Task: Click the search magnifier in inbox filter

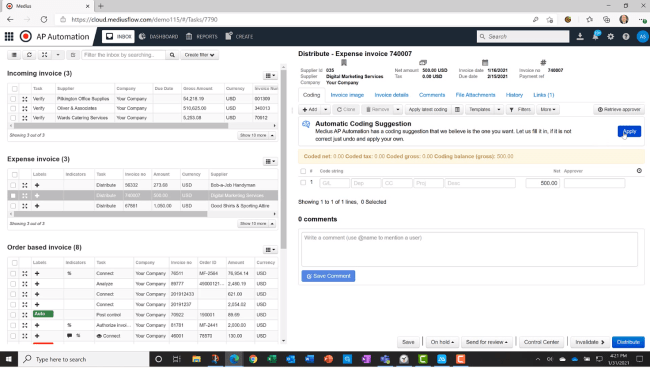Action: 172,55
